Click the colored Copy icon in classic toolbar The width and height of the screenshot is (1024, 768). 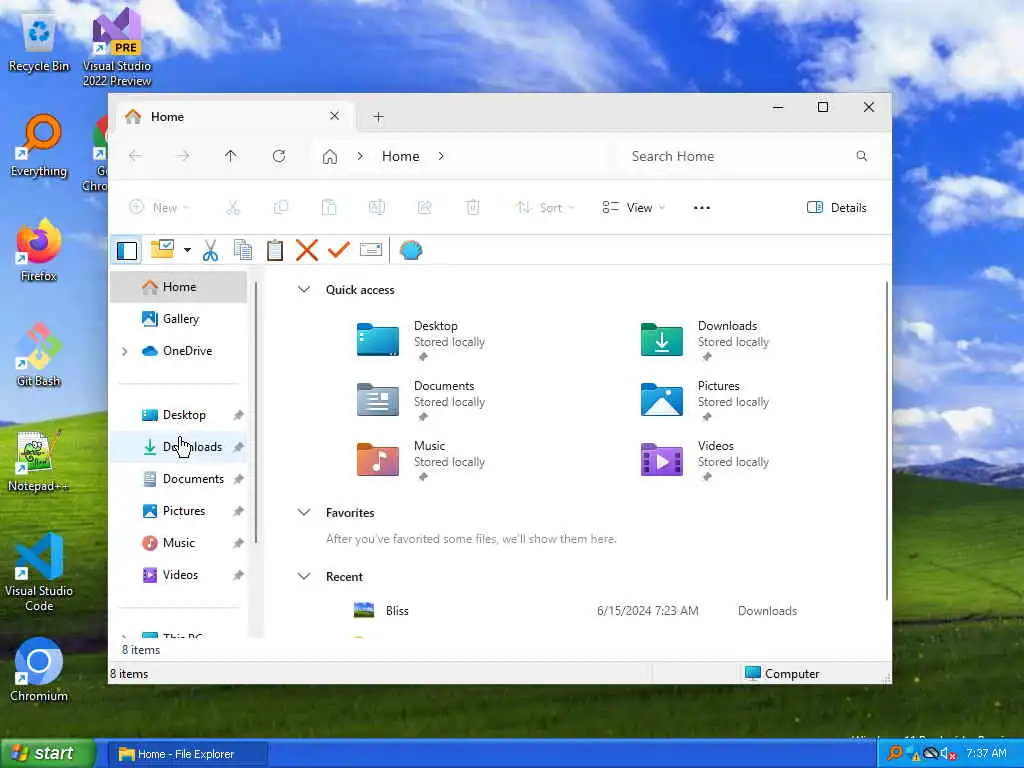(x=243, y=250)
